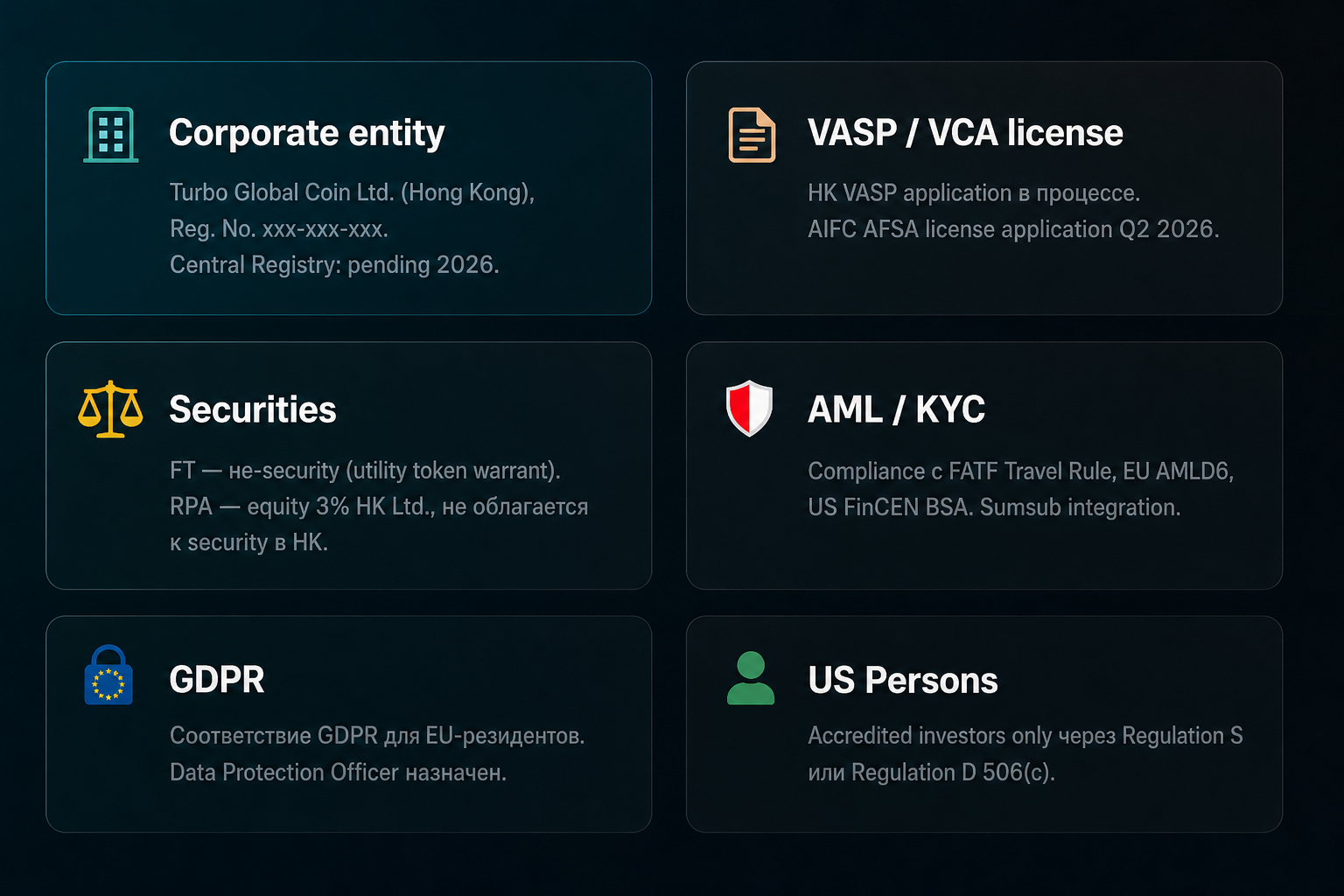The image size is (1344, 896).
Task: Select the Securities card title
Action: pos(253,409)
